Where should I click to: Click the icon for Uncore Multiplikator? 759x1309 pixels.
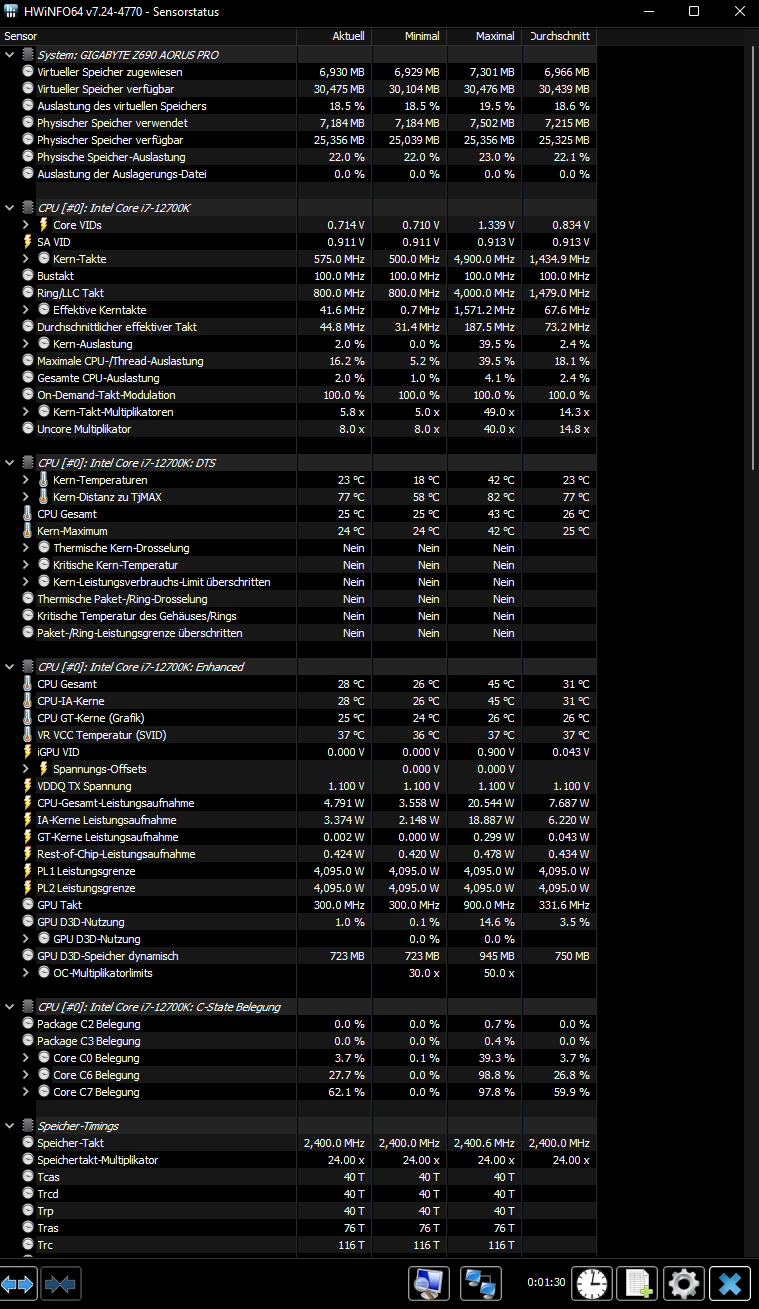pos(28,429)
